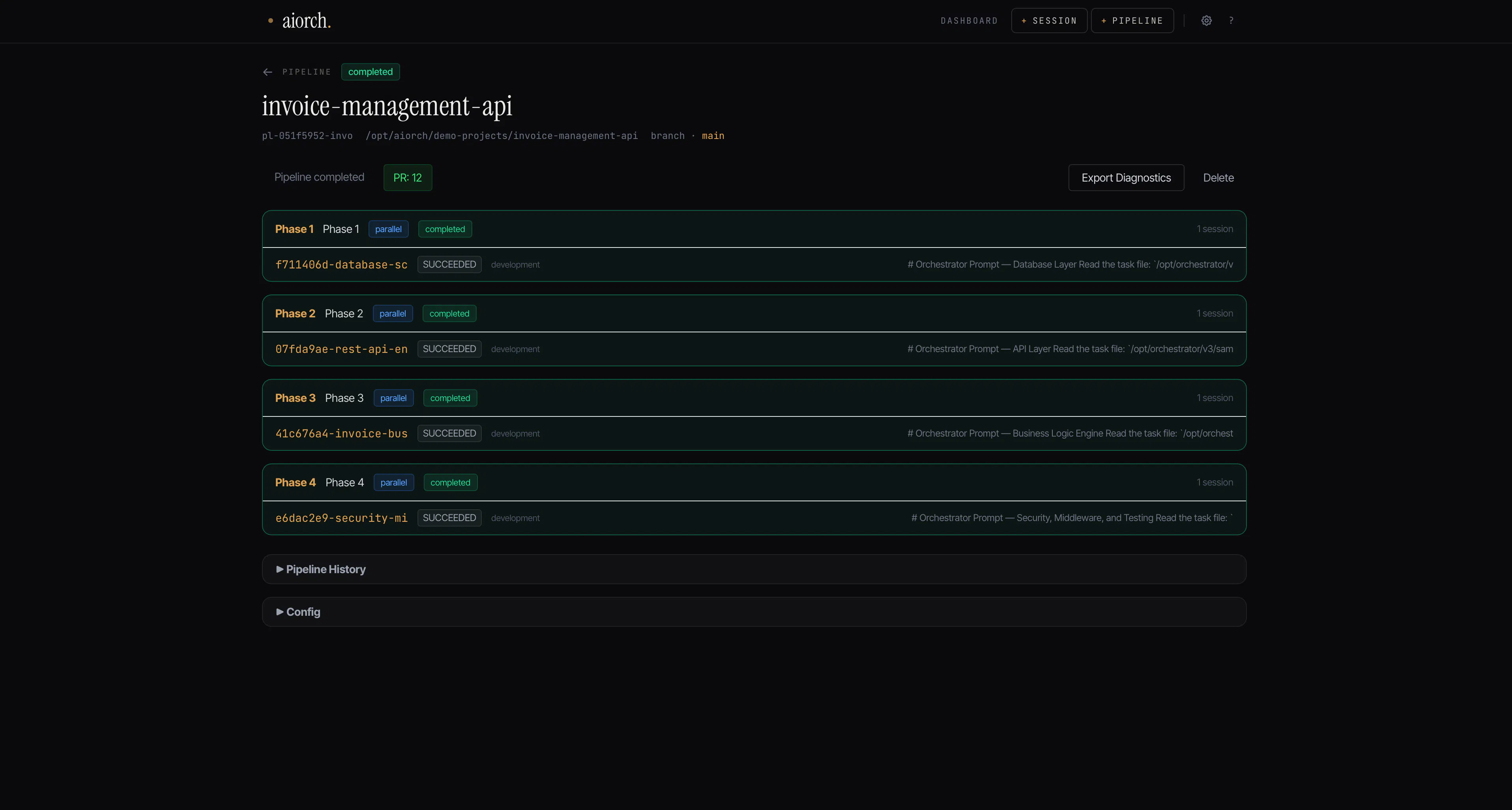Click the 1 session count in Phase 4
Viewport: 1512px width, 810px height.
coord(1215,483)
